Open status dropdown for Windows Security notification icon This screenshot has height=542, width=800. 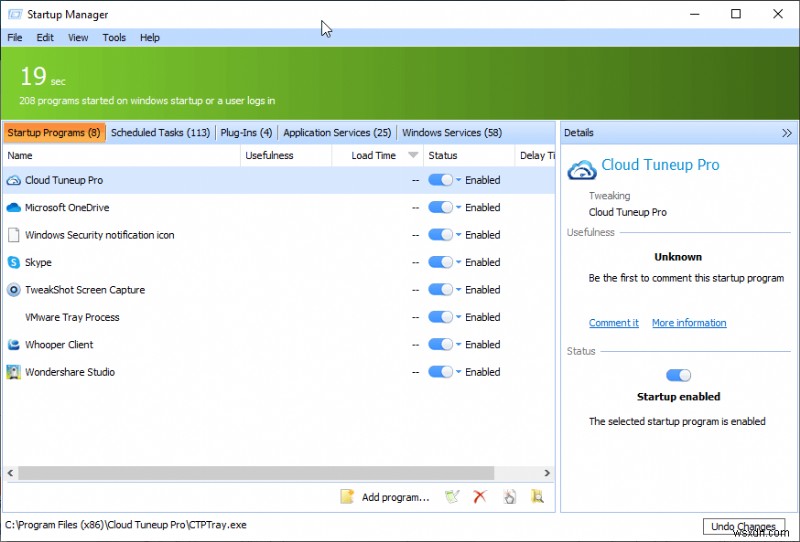pyautogui.click(x=458, y=235)
